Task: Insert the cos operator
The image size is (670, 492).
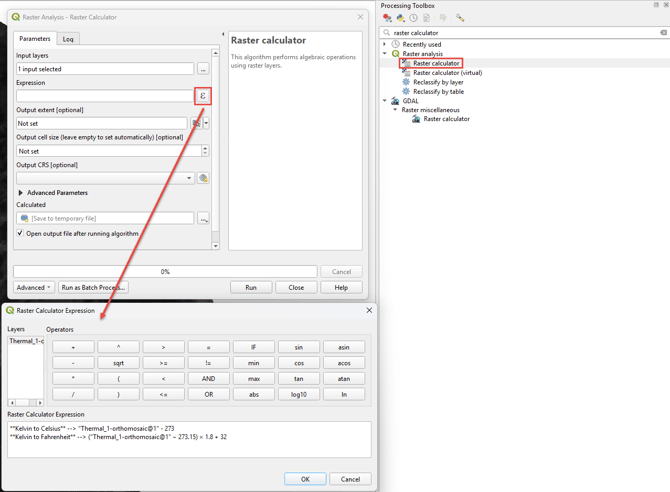Action: [299, 363]
